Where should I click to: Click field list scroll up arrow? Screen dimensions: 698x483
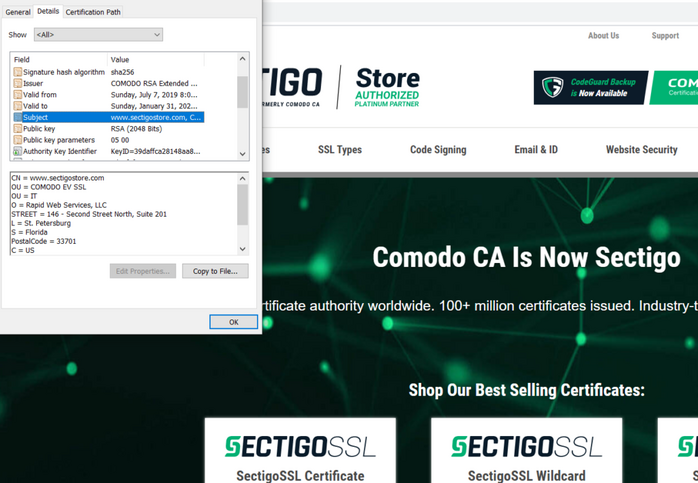coord(243,59)
